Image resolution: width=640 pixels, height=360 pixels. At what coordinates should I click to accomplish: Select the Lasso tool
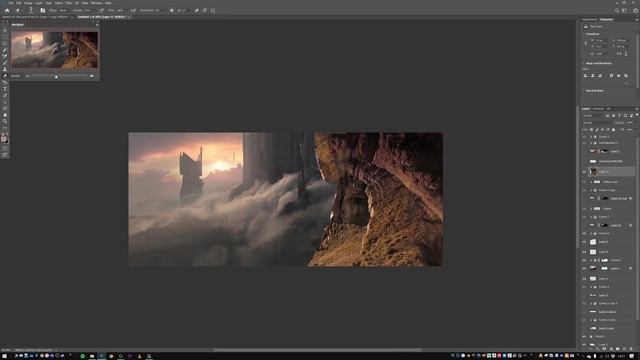click(5, 43)
